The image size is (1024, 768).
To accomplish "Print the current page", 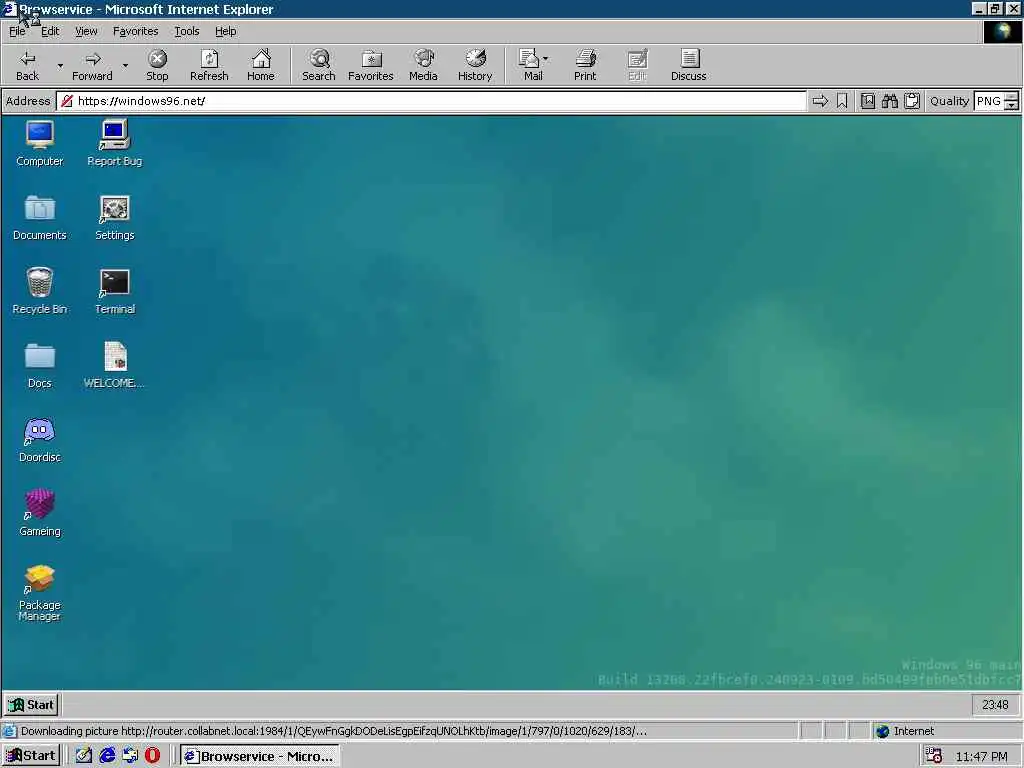I will [x=585, y=65].
